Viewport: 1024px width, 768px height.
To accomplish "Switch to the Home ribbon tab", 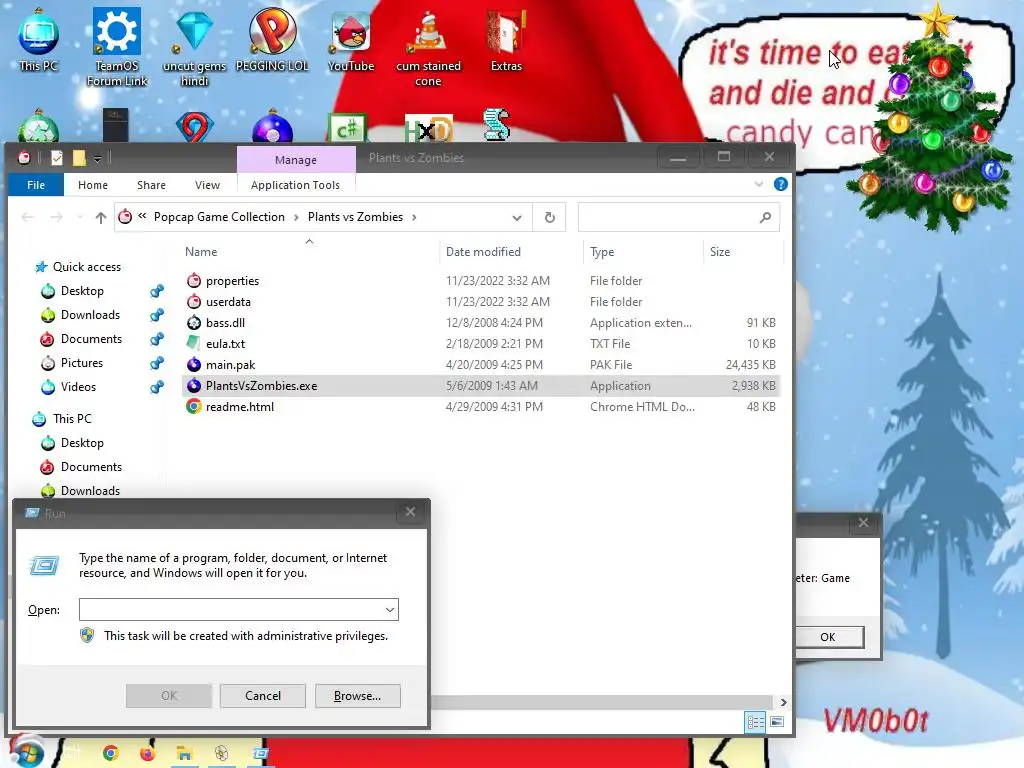I will (x=93, y=185).
